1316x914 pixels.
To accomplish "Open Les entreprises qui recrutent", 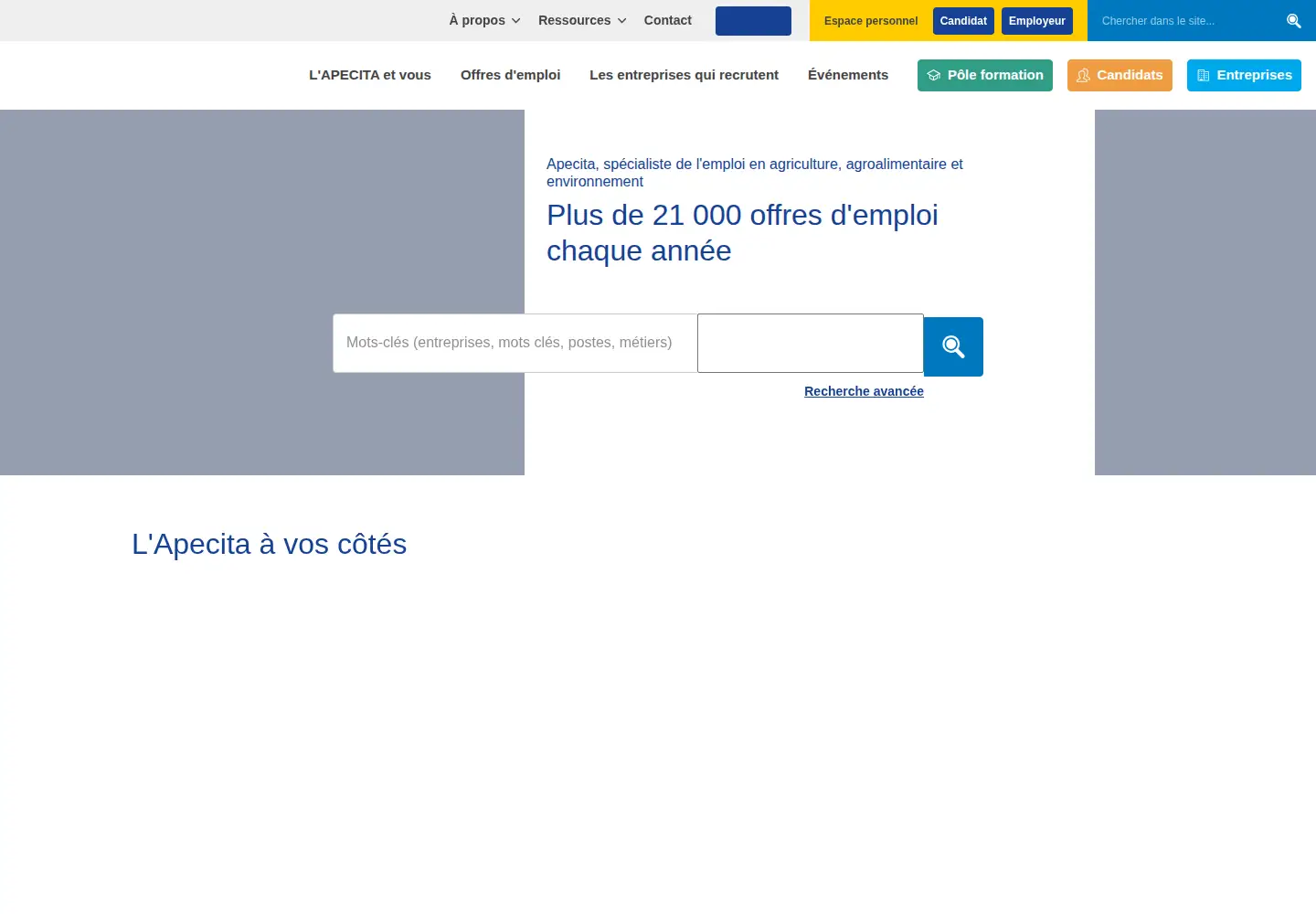I will (x=684, y=75).
